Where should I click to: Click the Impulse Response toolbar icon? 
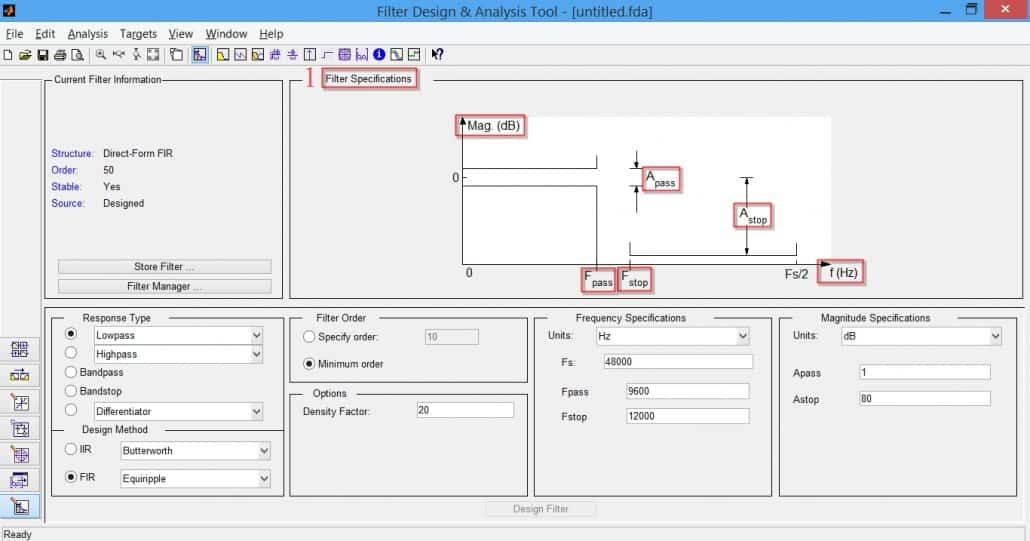310,55
